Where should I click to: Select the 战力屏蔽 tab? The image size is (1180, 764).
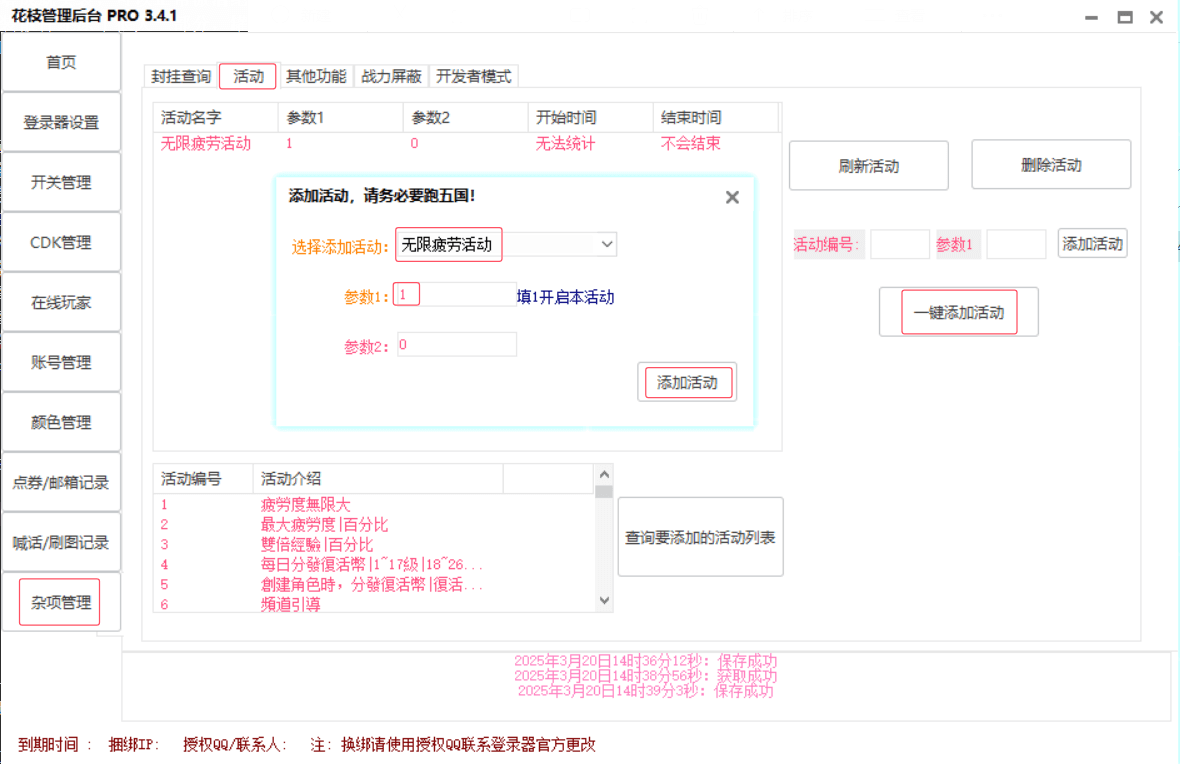click(x=391, y=76)
